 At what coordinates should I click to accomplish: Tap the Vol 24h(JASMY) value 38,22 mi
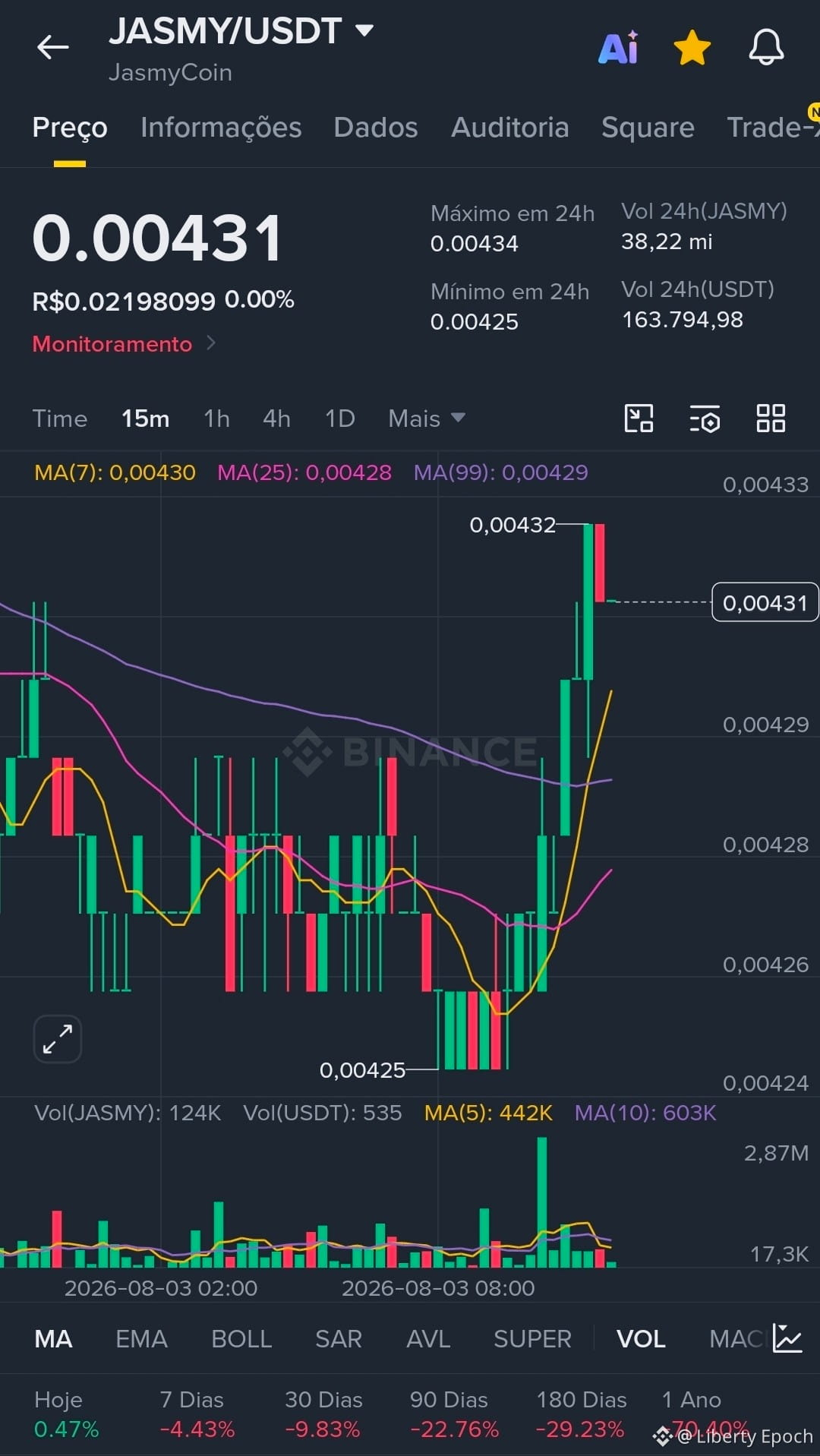coord(667,242)
